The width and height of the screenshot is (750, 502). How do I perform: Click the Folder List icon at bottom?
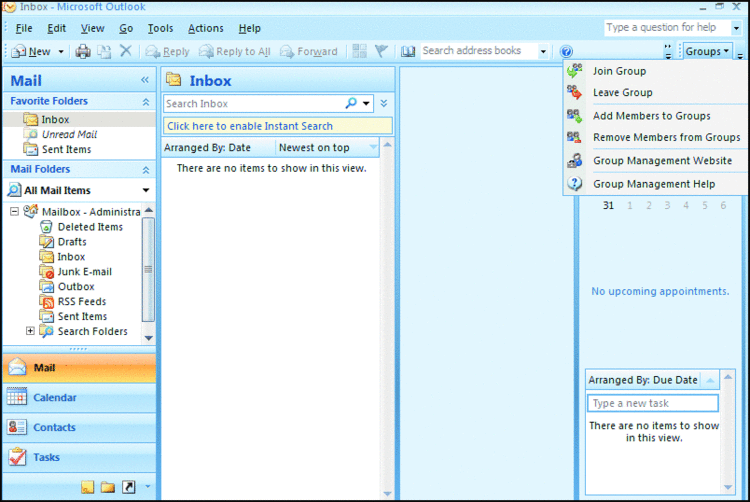tap(108, 487)
